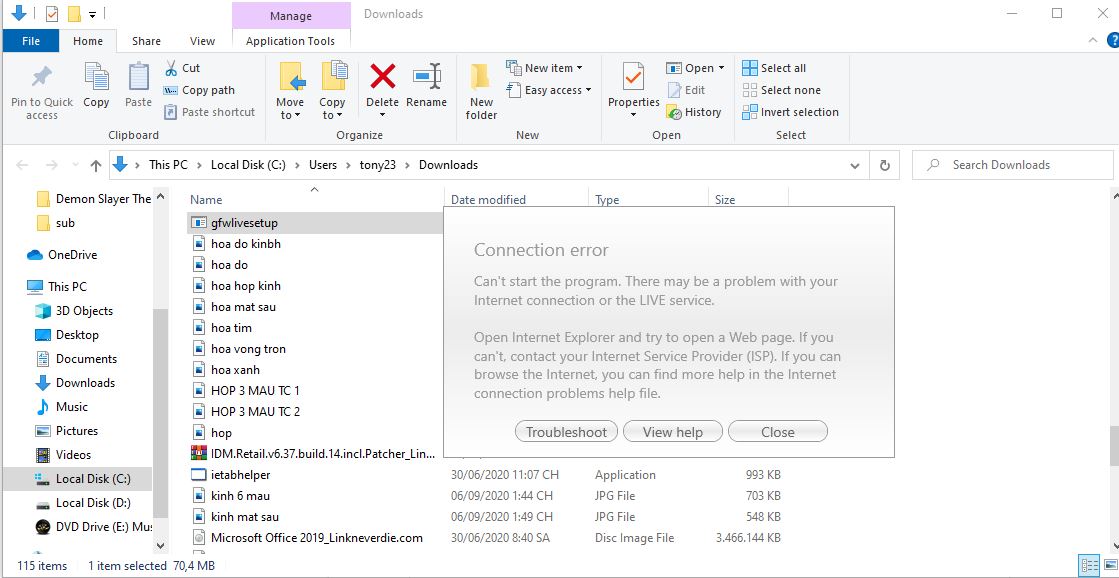The height and width of the screenshot is (578, 1119).
Task: Go up one folder level
Action: point(96,165)
